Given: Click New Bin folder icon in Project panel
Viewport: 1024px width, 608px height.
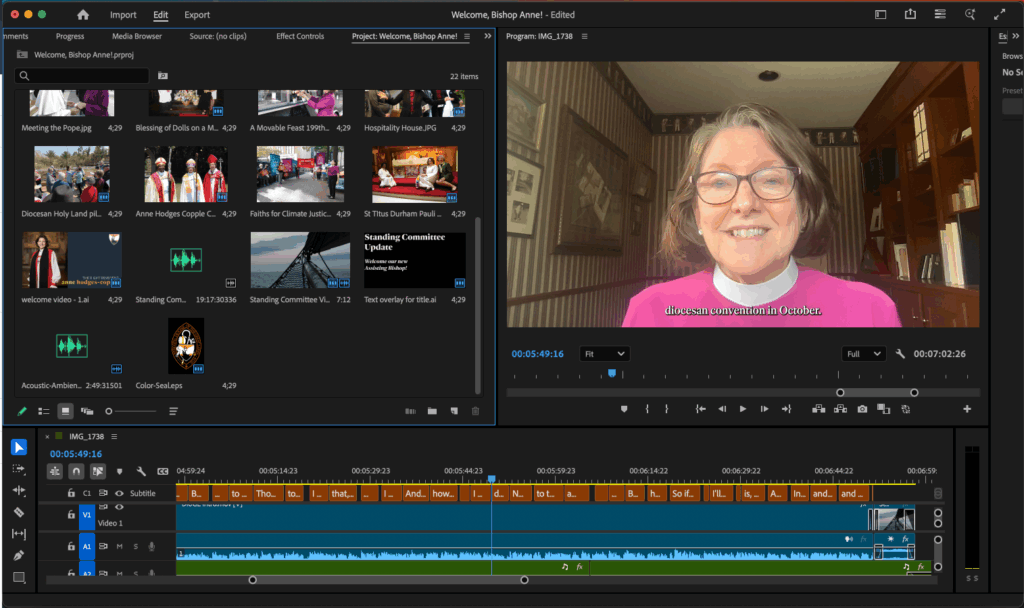Looking at the screenshot, I should tap(432, 411).
